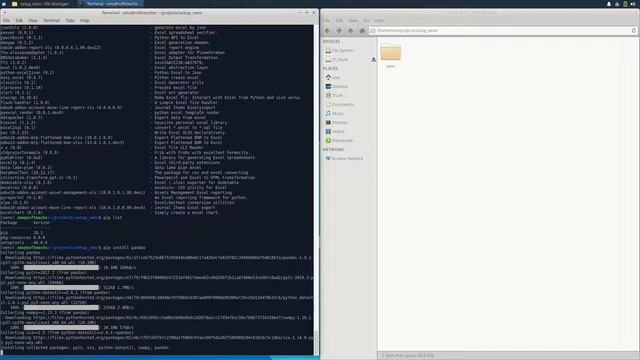The image size is (640, 360).
Task: Go forward in the file manager toolbar
Action: (x=339, y=31)
